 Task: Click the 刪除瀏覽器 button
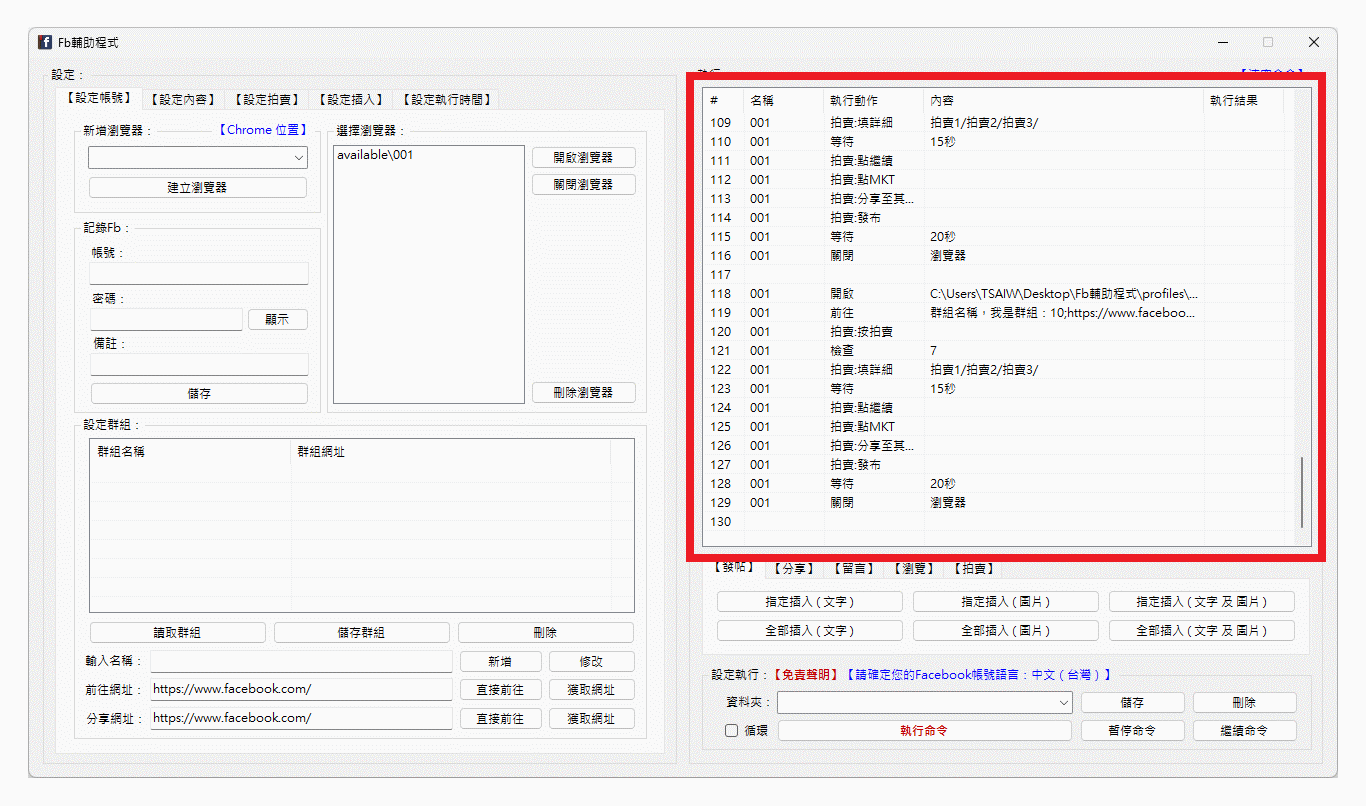584,393
